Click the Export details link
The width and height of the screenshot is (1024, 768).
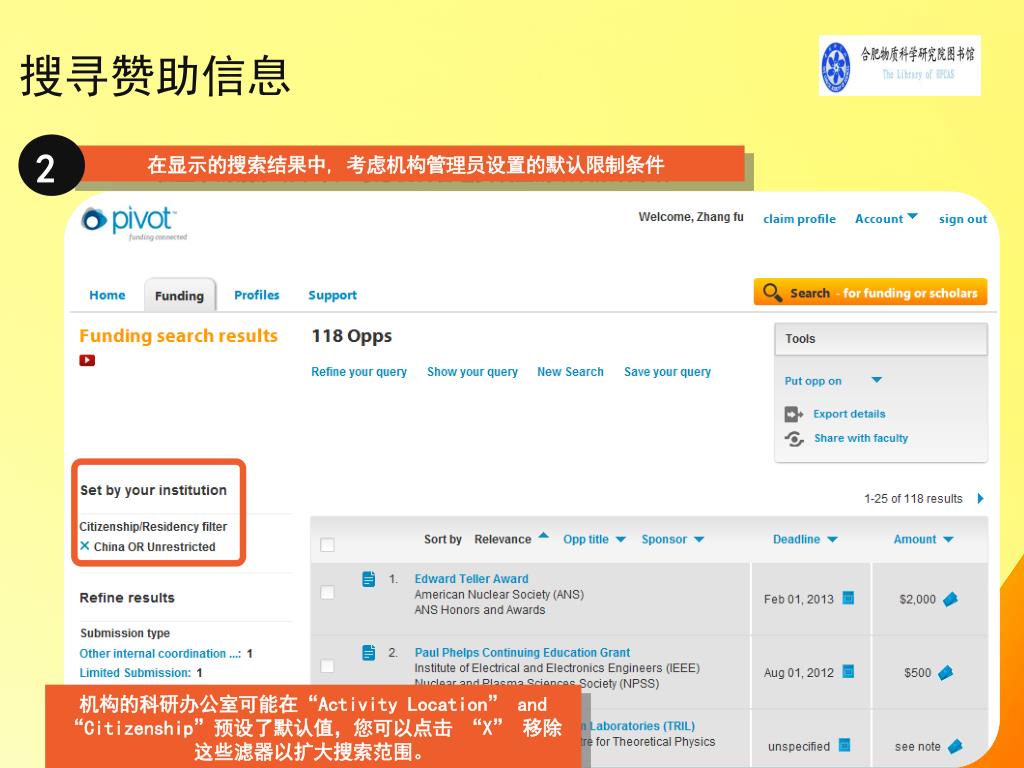click(x=849, y=414)
